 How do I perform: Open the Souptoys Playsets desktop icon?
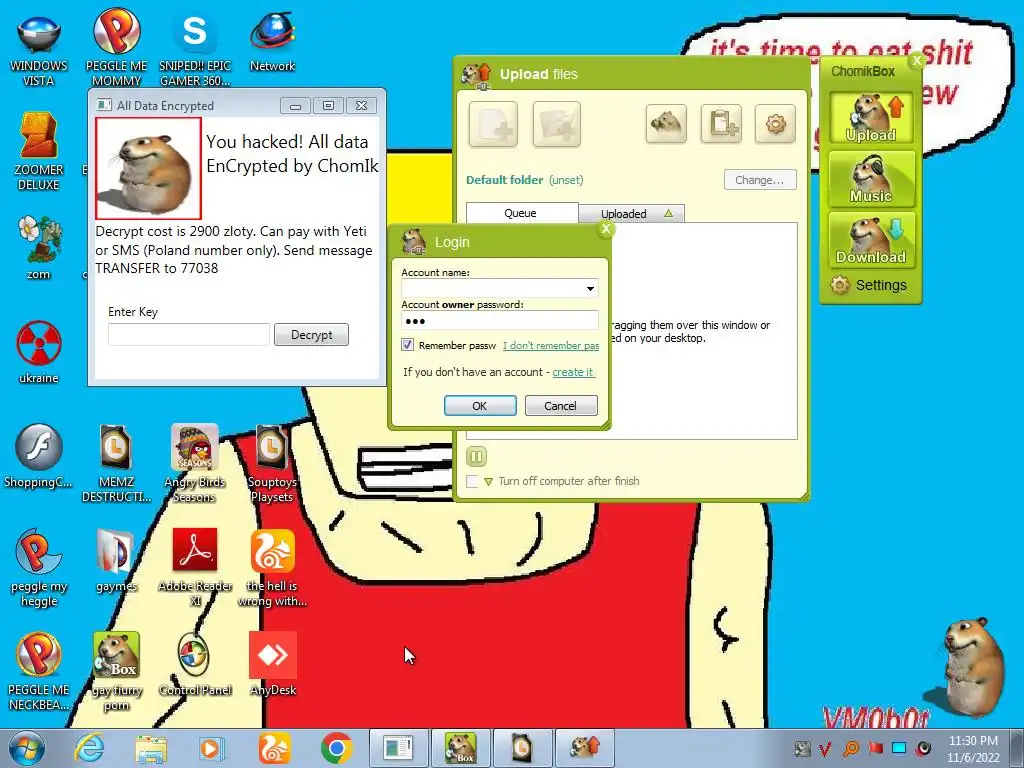pos(272,462)
